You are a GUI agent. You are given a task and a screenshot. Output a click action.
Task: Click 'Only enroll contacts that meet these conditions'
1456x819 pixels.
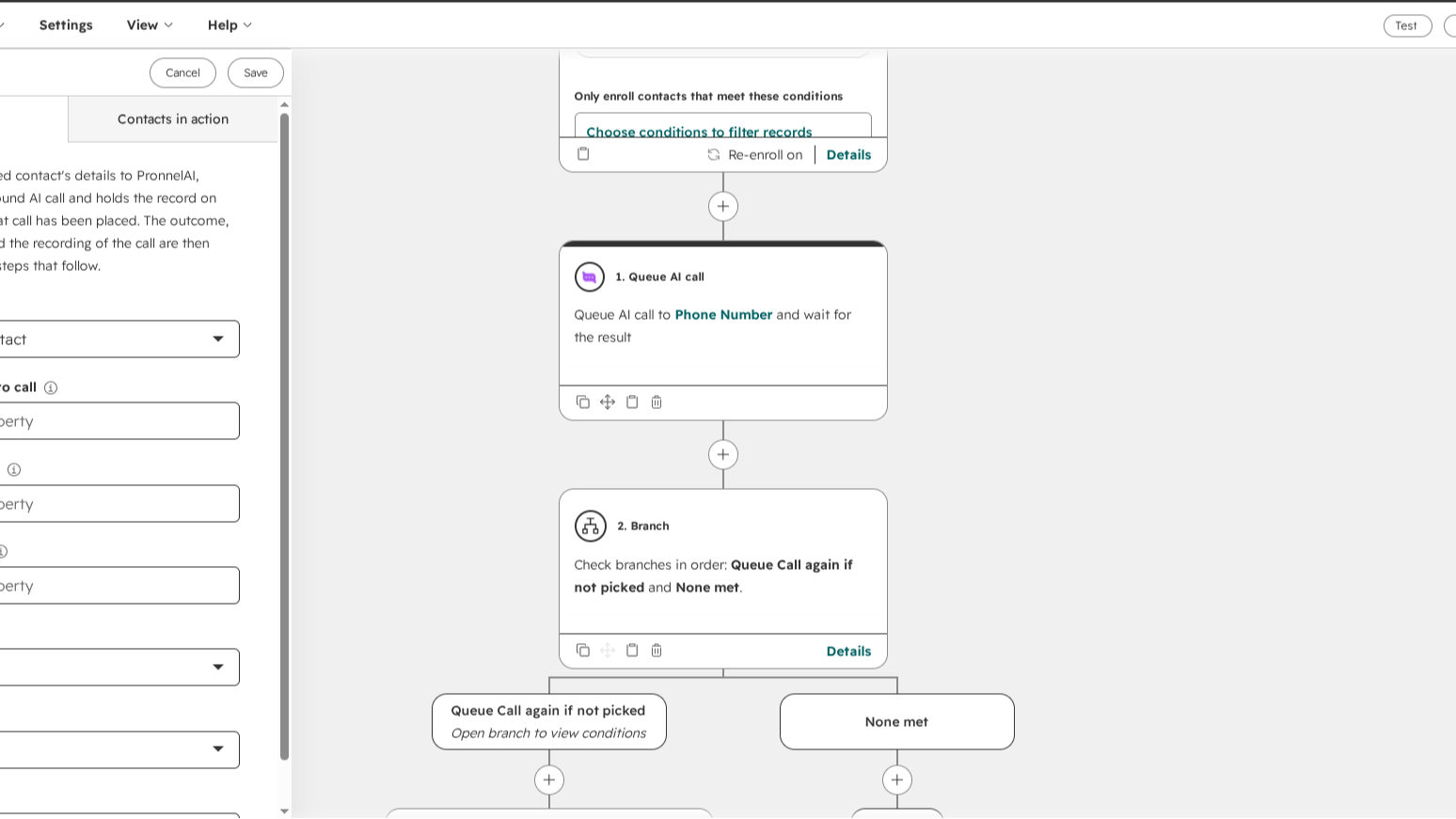click(x=708, y=97)
